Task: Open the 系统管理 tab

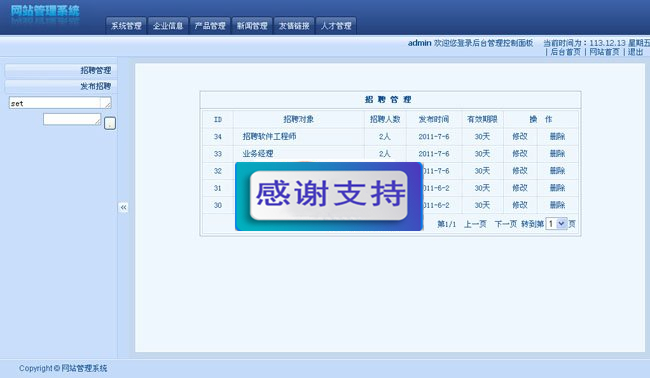Action: (x=126, y=26)
